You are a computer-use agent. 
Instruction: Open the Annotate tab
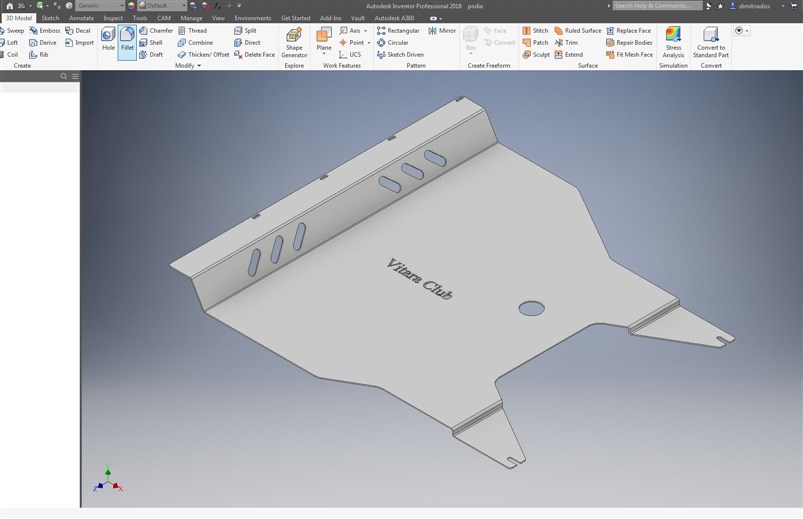coord(81,18)
